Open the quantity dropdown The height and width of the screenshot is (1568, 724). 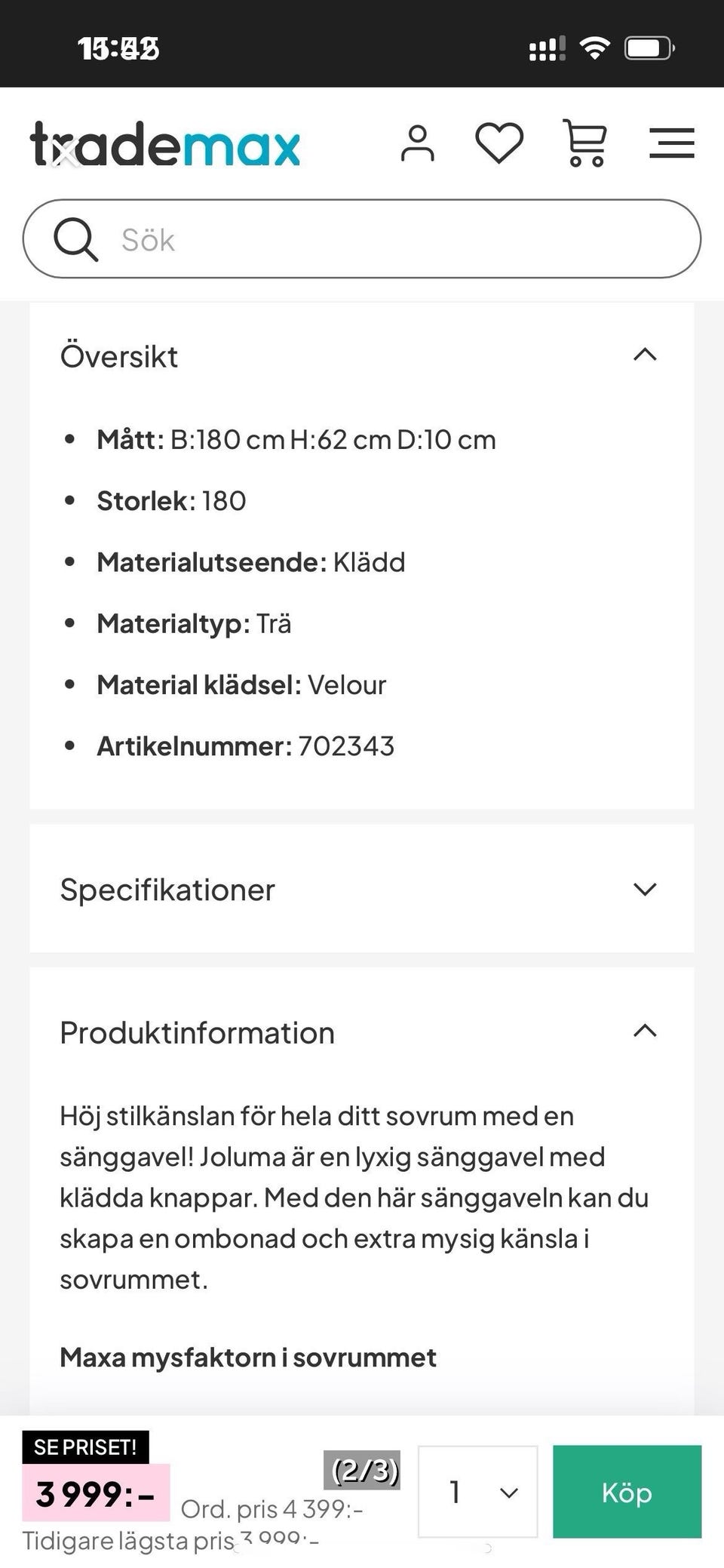[477, 1492]
